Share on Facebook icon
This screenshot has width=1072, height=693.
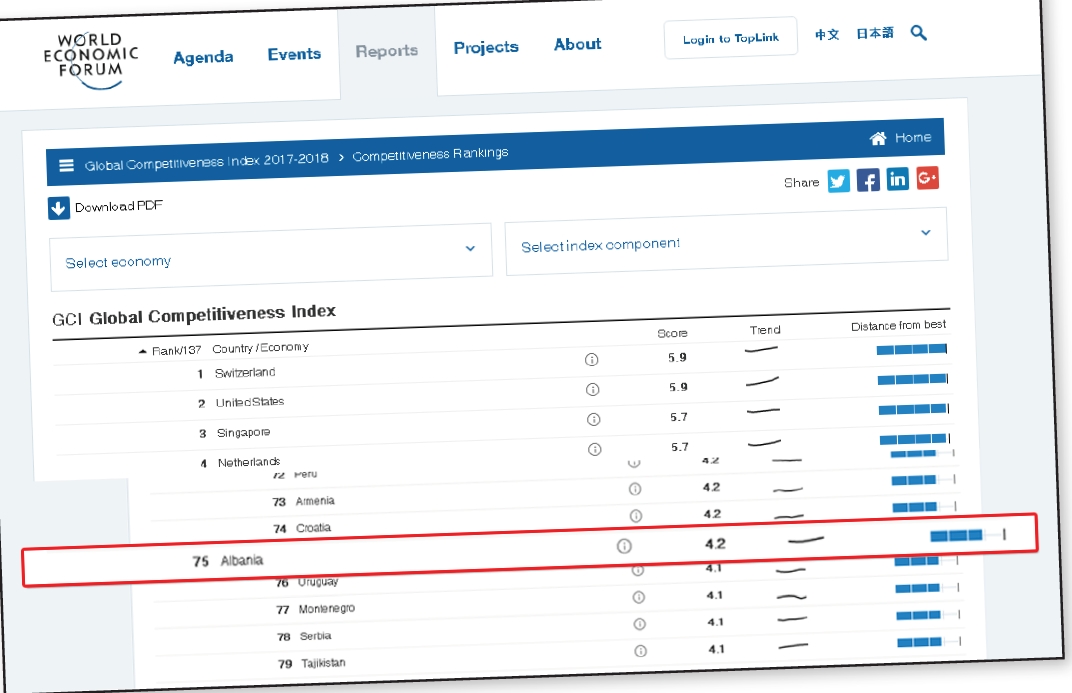tap(868, 180)
